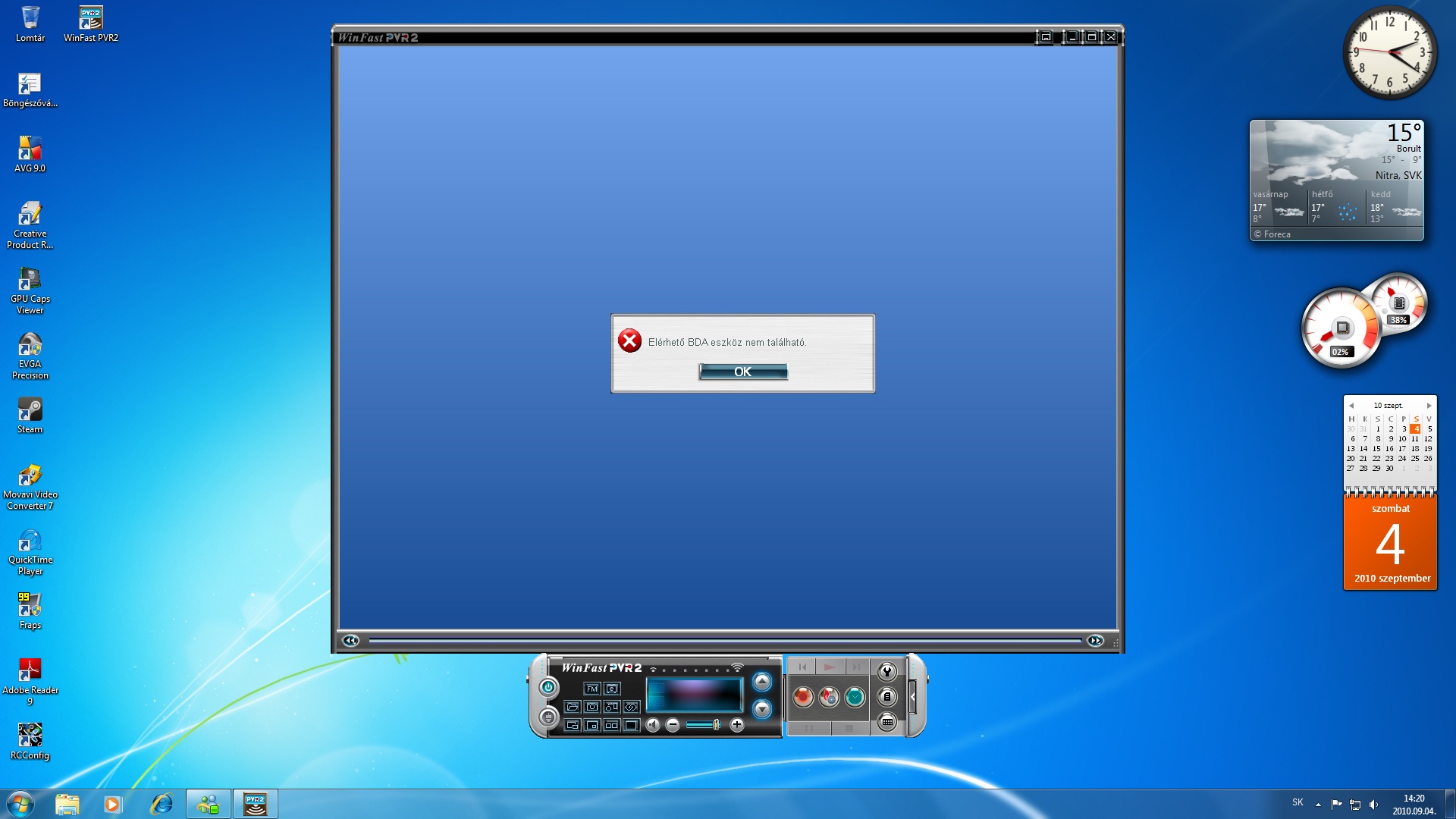Select the Böngészővá... desktop icon
The image size is (1456, 819).
coord(30,89)
